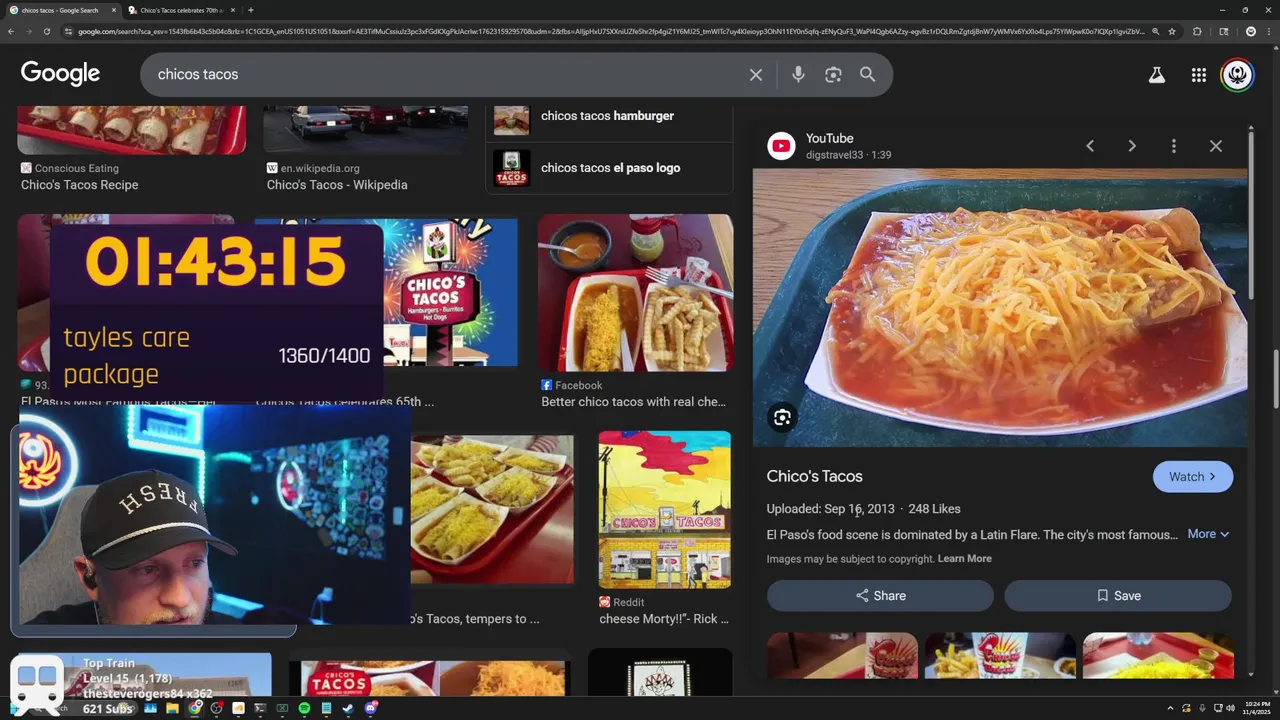The width and height of the screenshot is (1280, 720).
Task: Search inside image with the Lens overlay icon
Action: pos(782,418)
